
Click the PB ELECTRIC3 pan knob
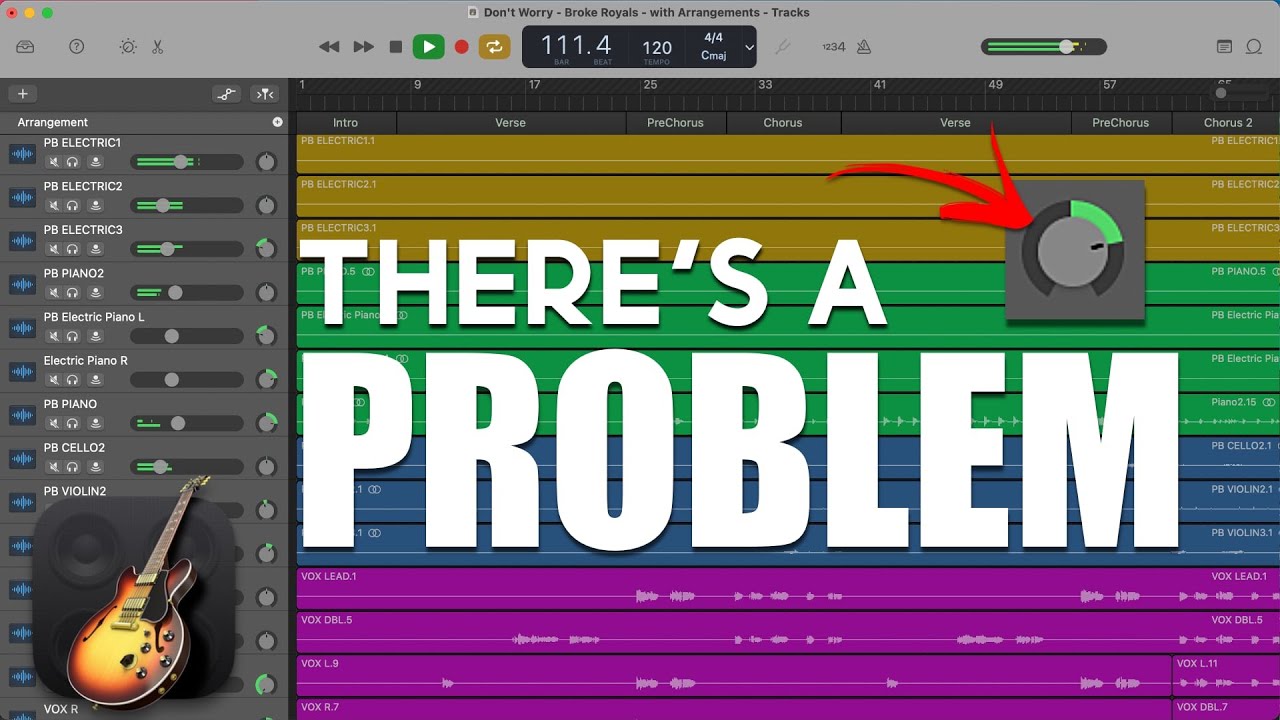click(x=266, y=248)
